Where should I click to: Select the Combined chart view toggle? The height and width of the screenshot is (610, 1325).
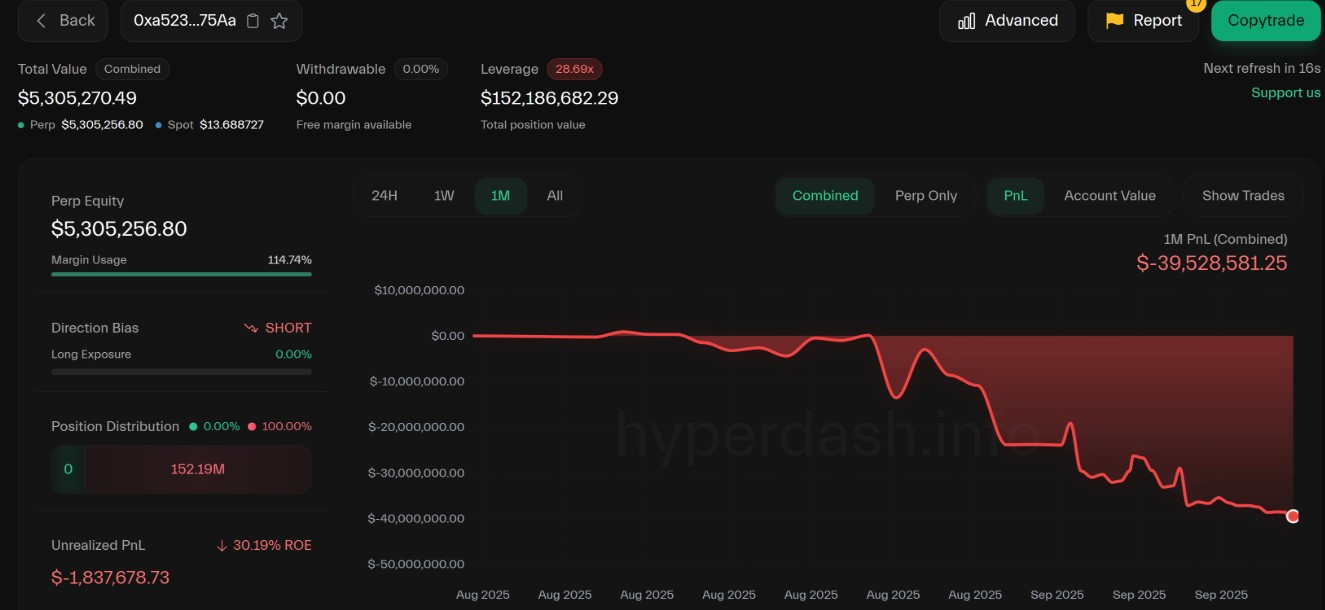pyautogui.click(x=825, y=196)
